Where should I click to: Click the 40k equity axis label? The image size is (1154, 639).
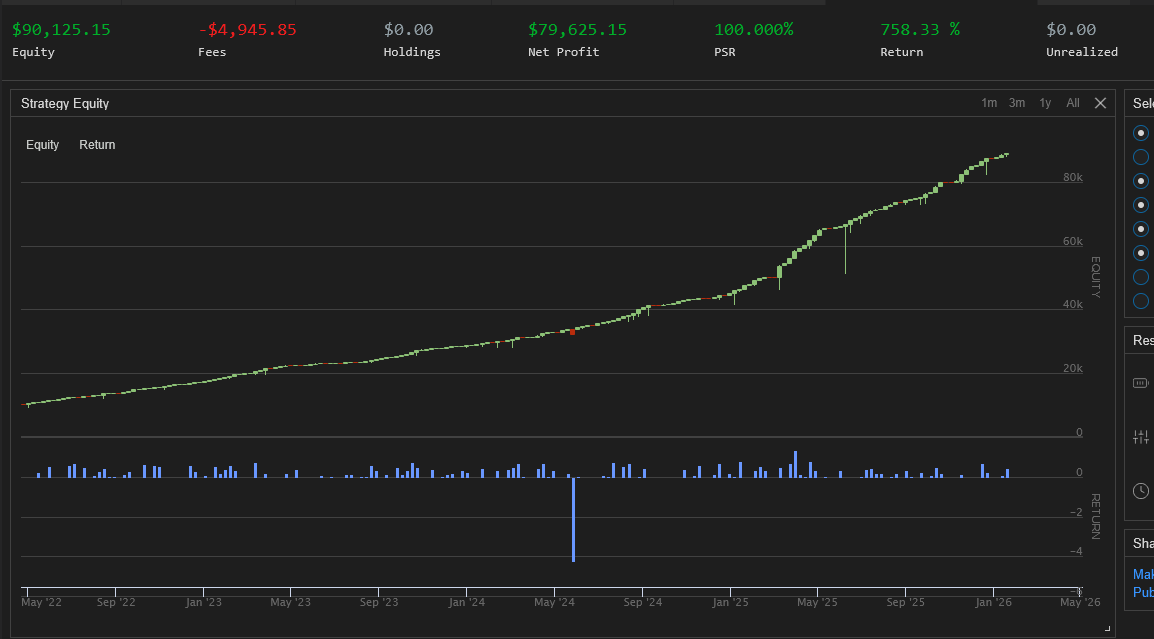tap(1072, 305)
